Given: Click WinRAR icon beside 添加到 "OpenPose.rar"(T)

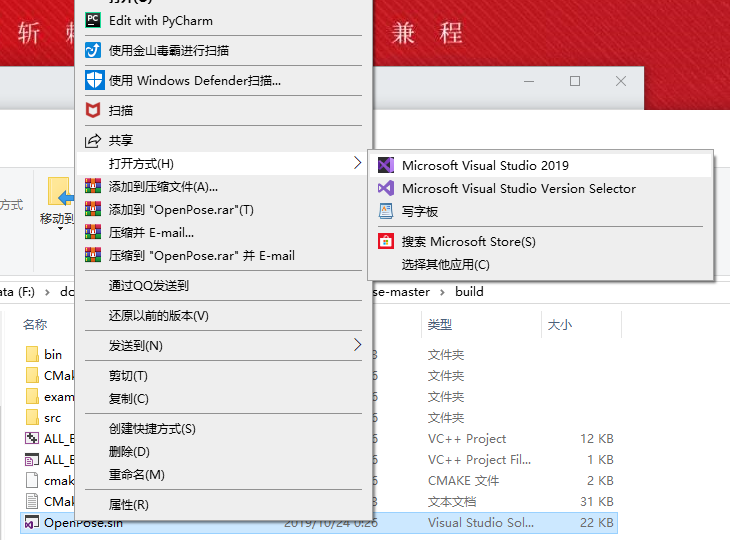Looking at the screenshot, I should pos(93,209).
